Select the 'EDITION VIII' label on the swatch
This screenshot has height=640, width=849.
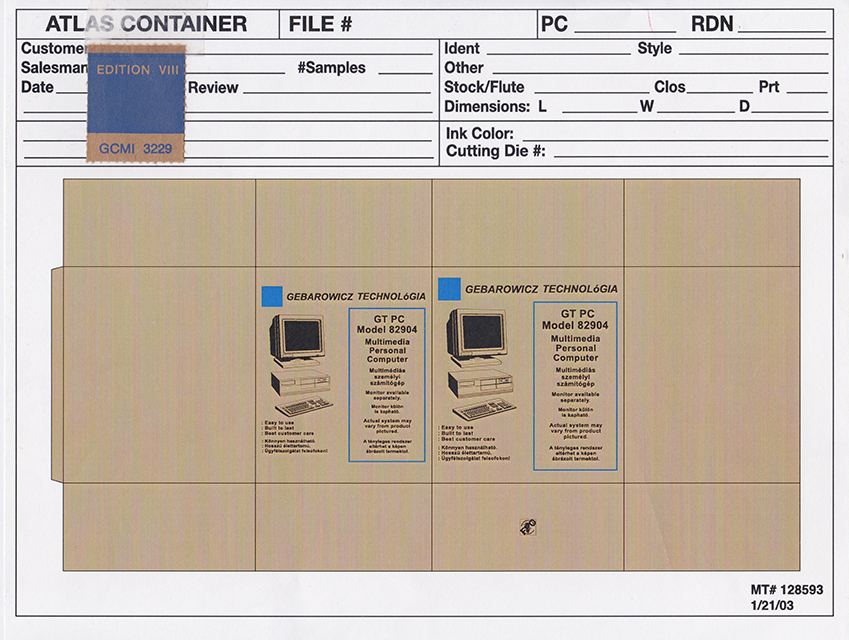coord(138,70)
